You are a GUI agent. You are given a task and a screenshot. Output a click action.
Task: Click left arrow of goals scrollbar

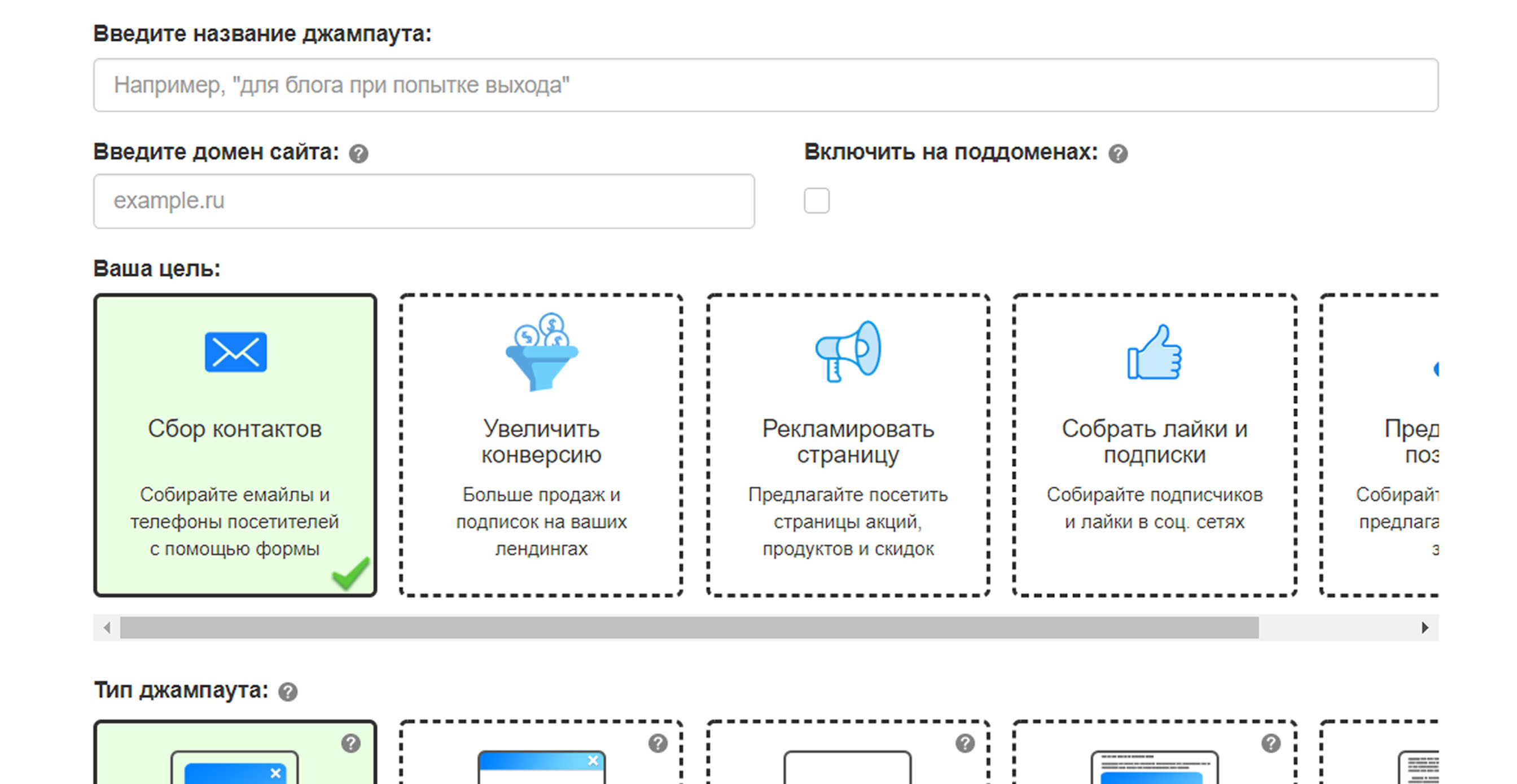(107, 627)
